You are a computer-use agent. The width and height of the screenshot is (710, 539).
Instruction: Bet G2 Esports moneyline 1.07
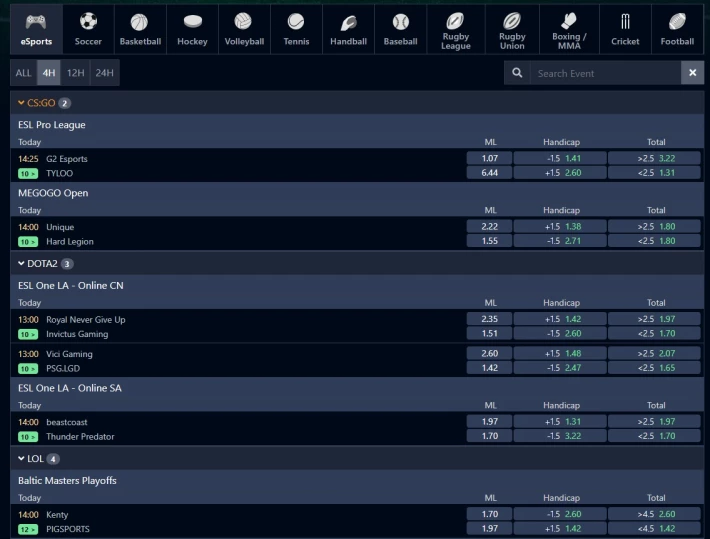489,158
